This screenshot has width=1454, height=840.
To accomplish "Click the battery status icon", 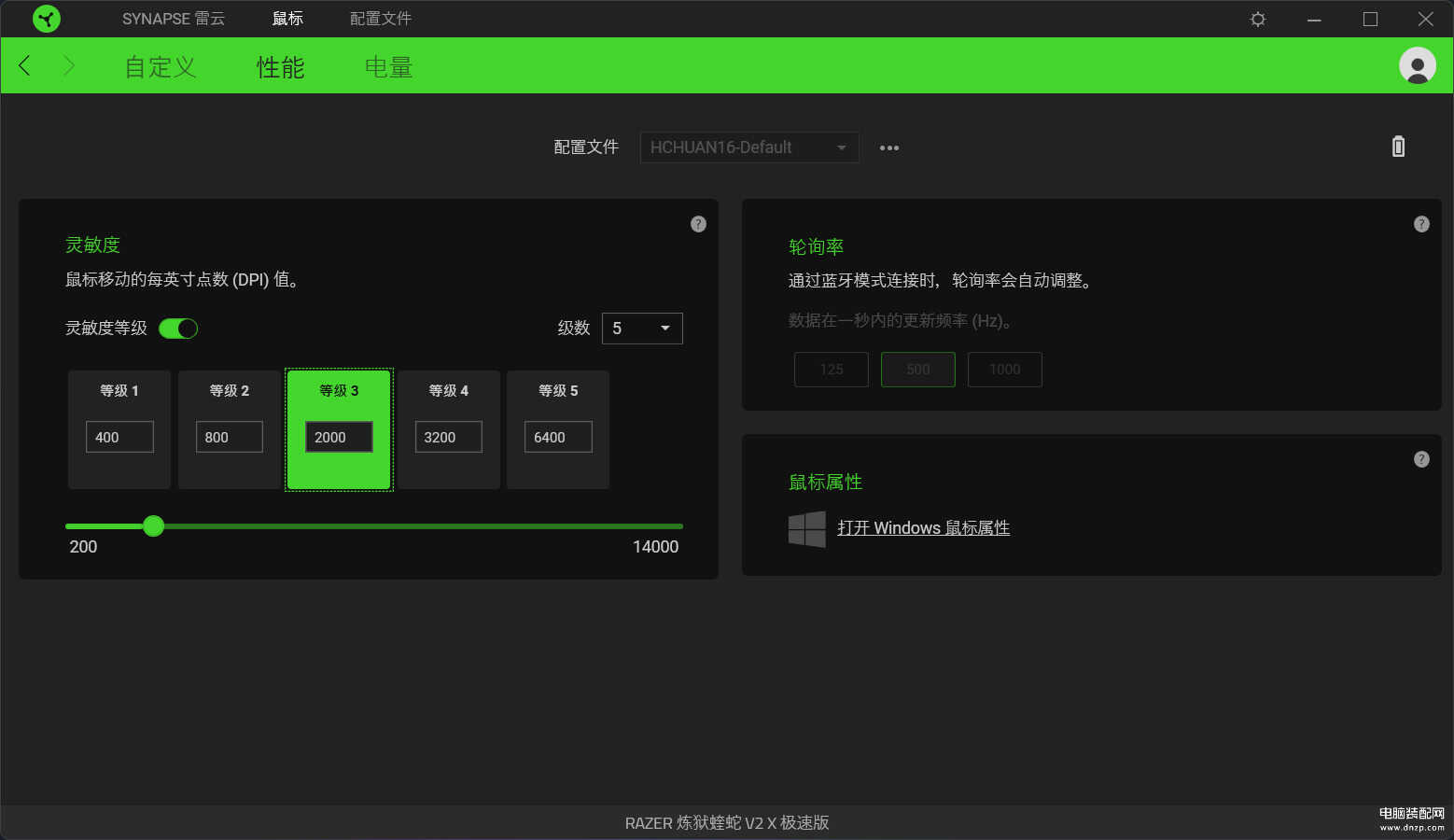I will (x=1398, y=147).
